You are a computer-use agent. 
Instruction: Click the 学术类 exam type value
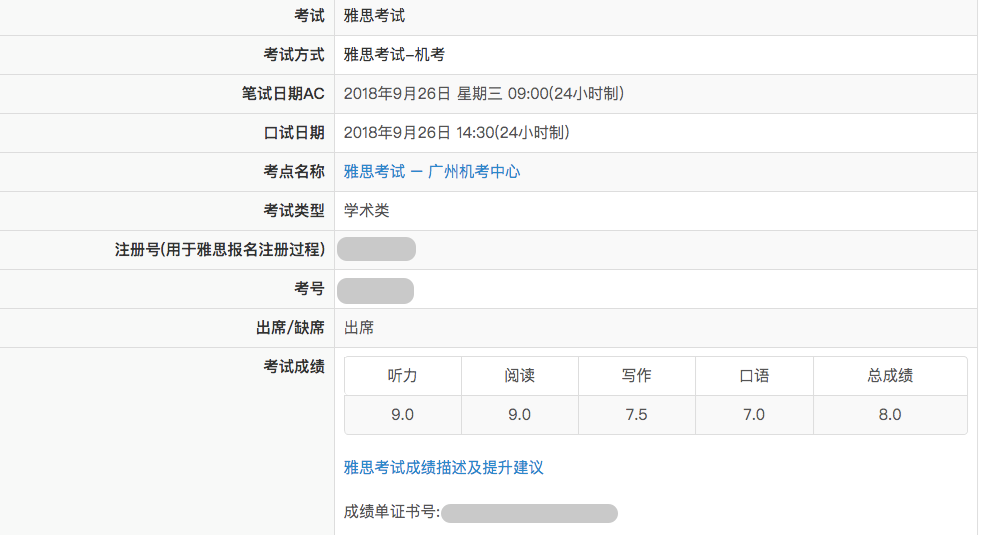click(367, 210)
